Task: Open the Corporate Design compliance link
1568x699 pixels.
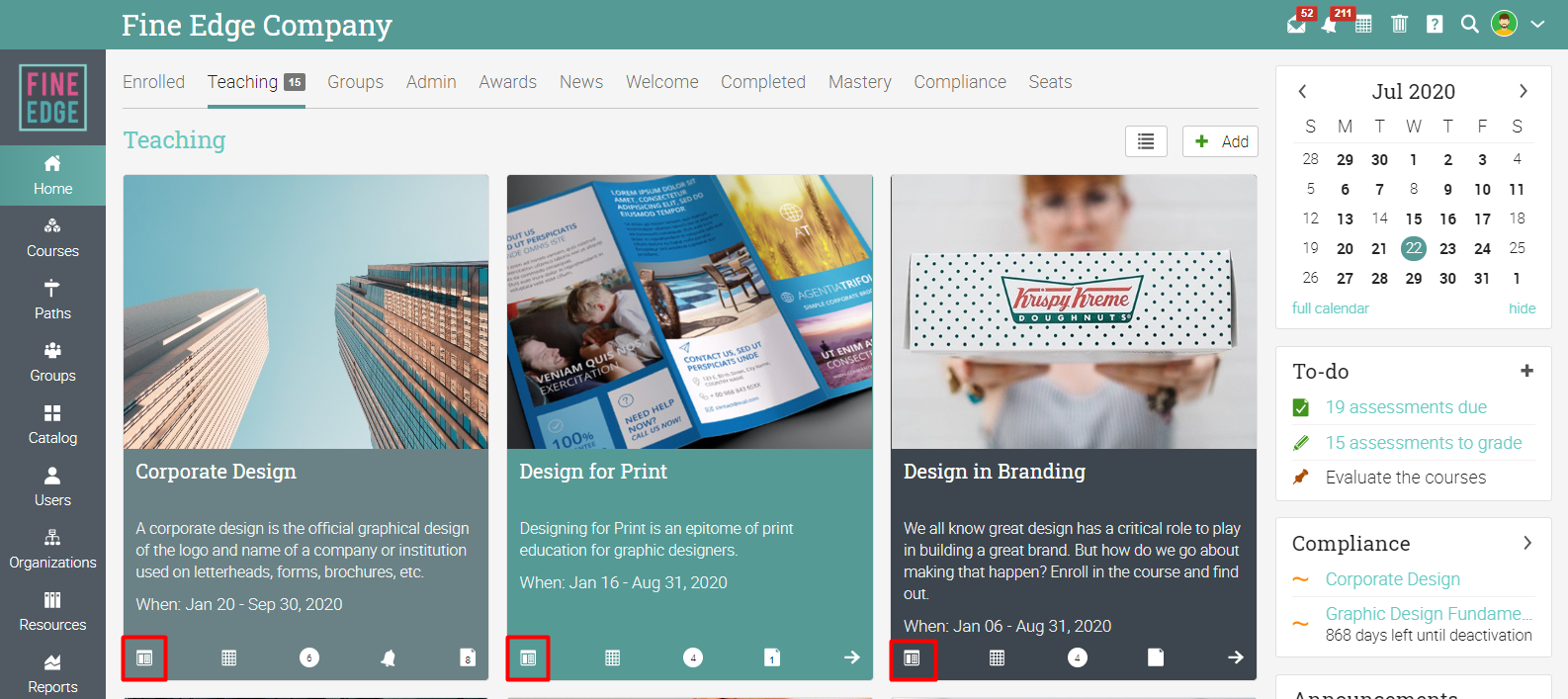Action: pyautogui.click(x=1393, y=579)
